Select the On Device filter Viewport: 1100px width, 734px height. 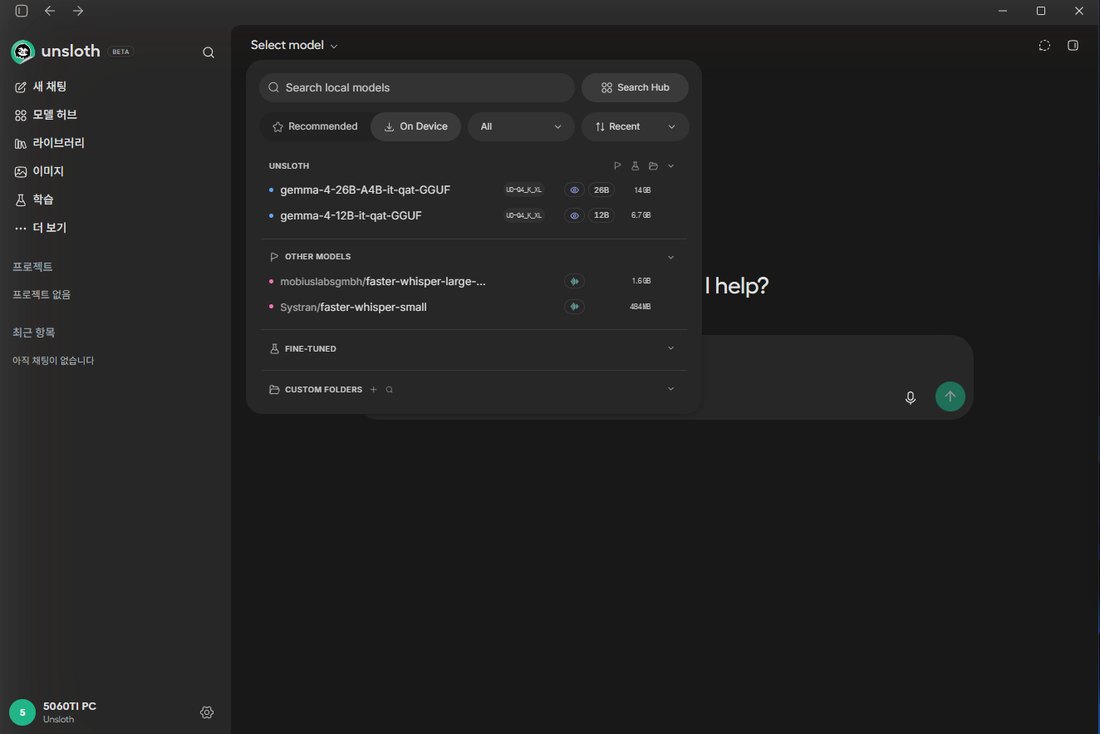pos(416,126)
